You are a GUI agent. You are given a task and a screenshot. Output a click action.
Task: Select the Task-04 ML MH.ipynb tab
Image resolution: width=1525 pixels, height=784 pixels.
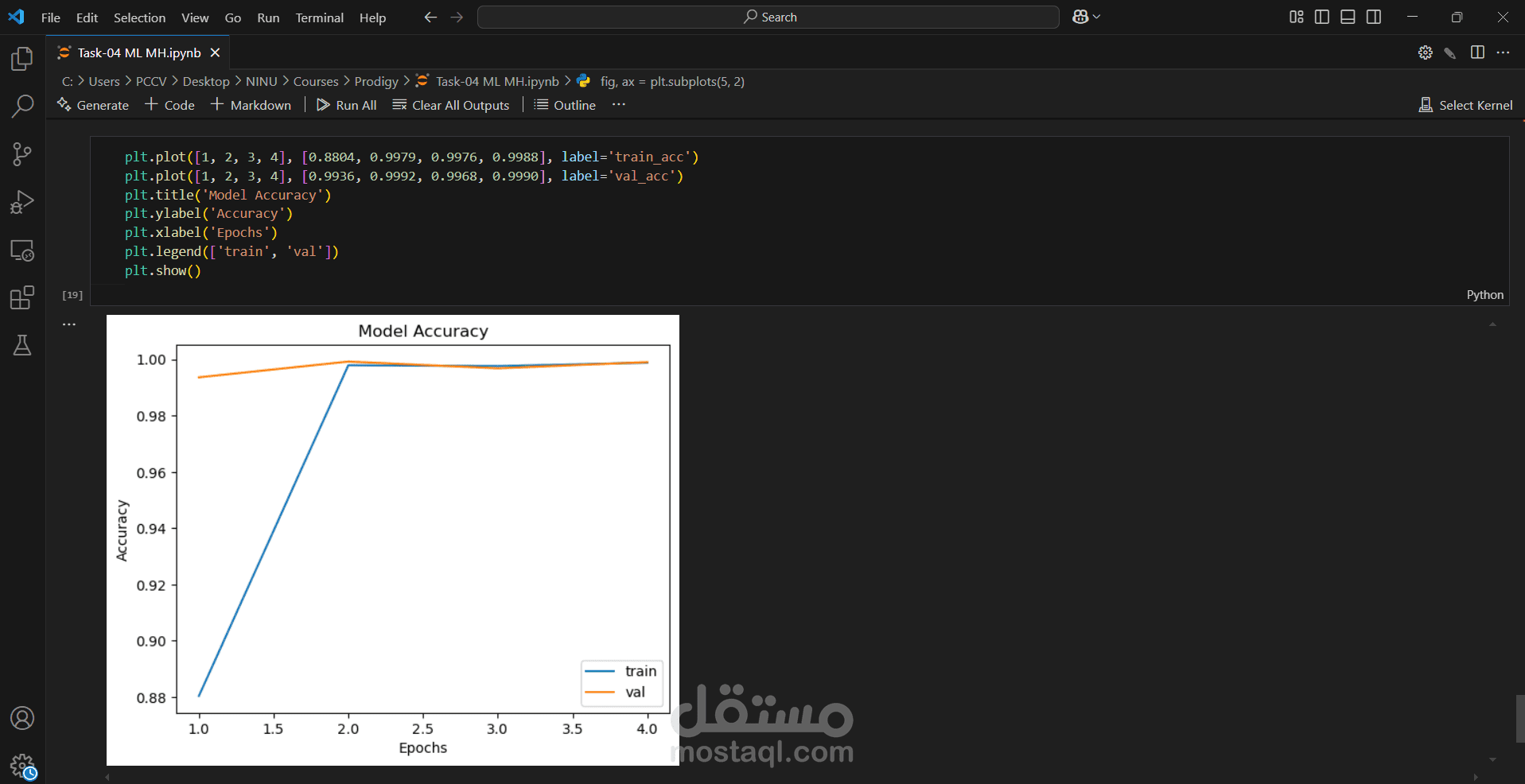pos(139,52)
